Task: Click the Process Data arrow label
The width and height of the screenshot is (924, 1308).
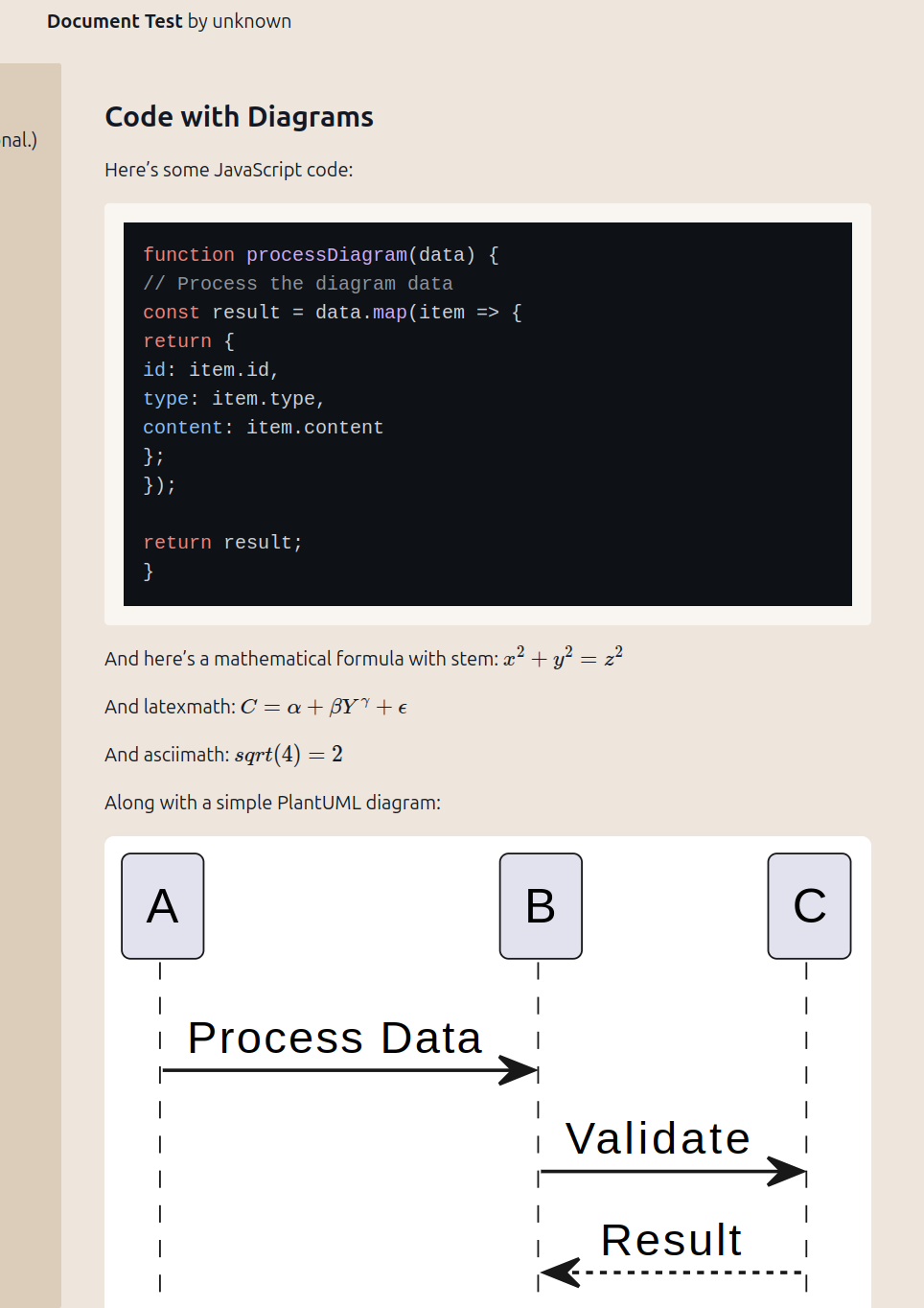Action: tap(335, 1038)
